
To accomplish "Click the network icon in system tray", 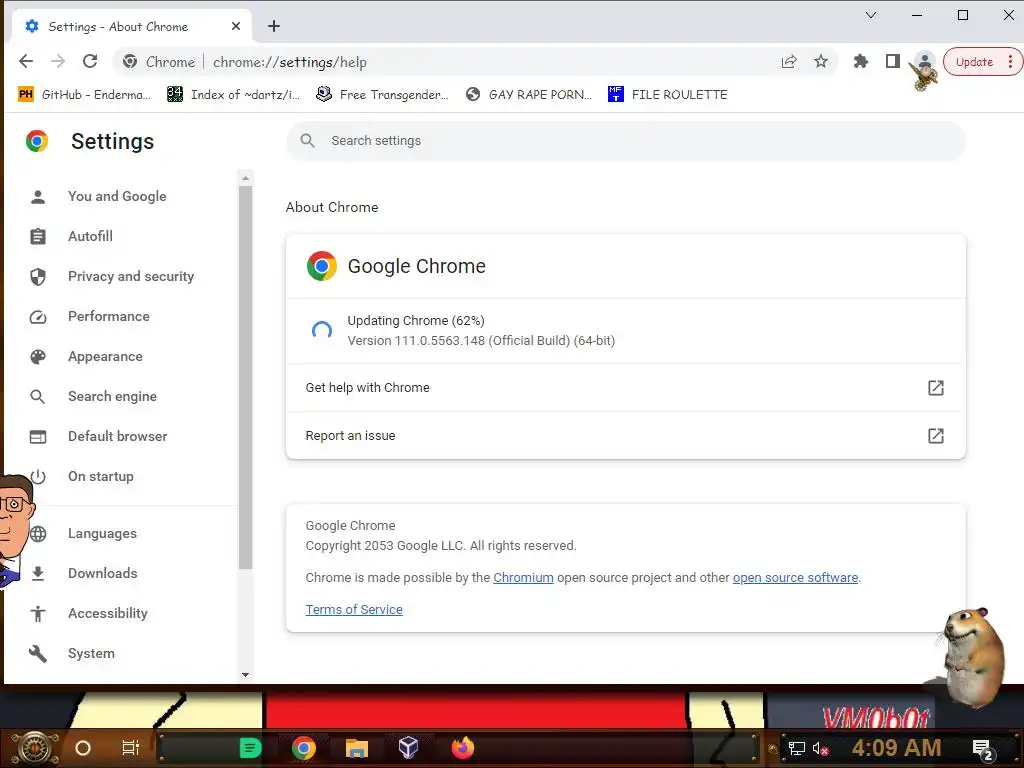I will 797,748.
